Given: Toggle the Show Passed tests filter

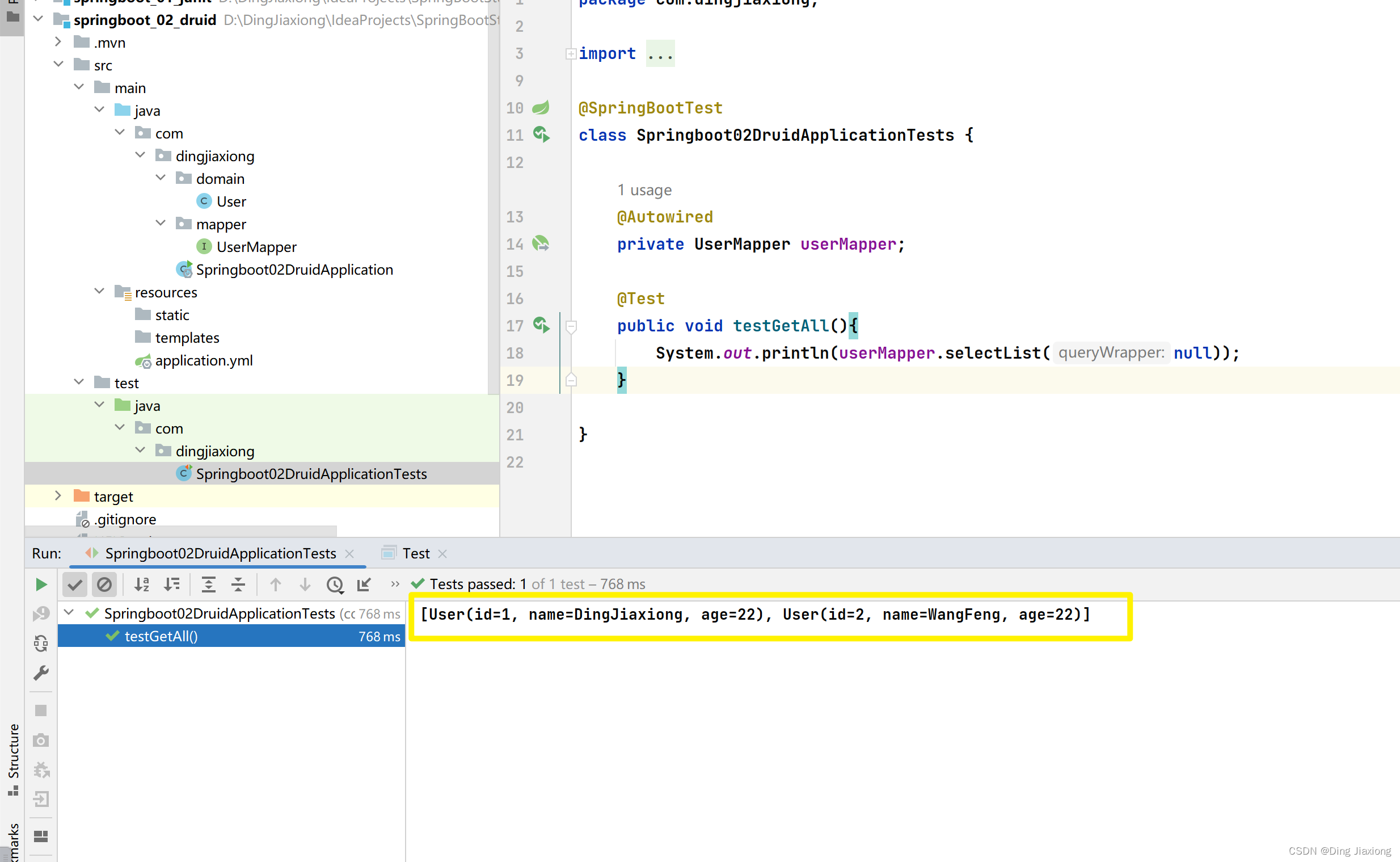Looking at the screenshot, I should point(75,585).
